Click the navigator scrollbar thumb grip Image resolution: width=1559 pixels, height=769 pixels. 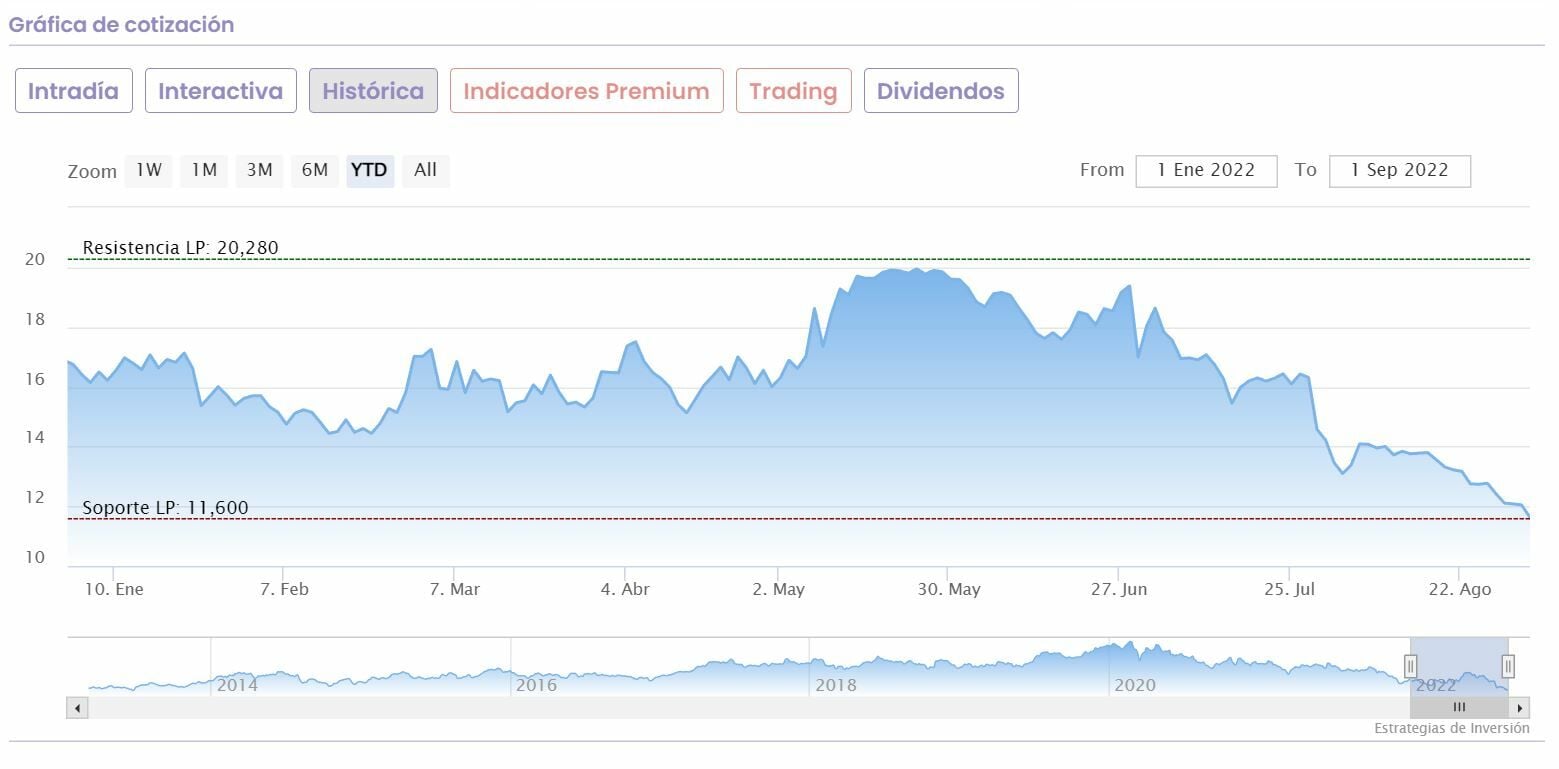(1459, 708)
